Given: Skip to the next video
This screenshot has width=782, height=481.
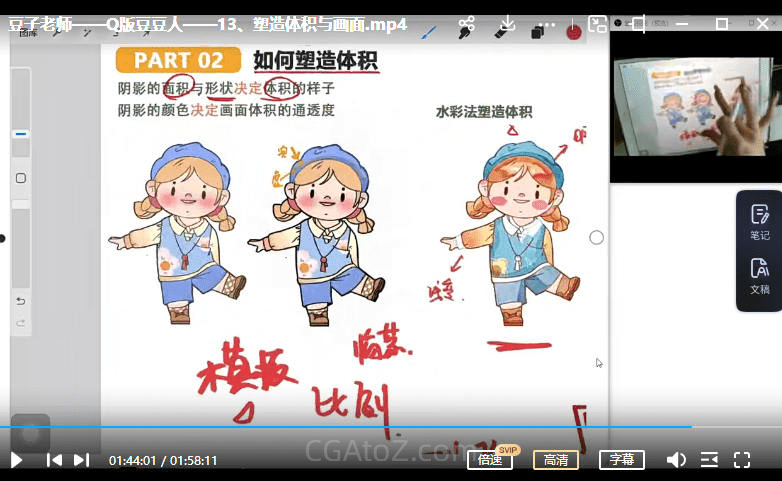Looking at the screenshot, I should (82, 460).
